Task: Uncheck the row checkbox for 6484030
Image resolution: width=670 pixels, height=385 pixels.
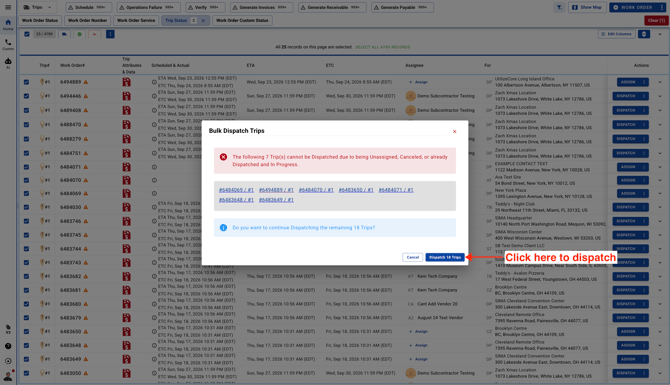Action: pos(26,207)
